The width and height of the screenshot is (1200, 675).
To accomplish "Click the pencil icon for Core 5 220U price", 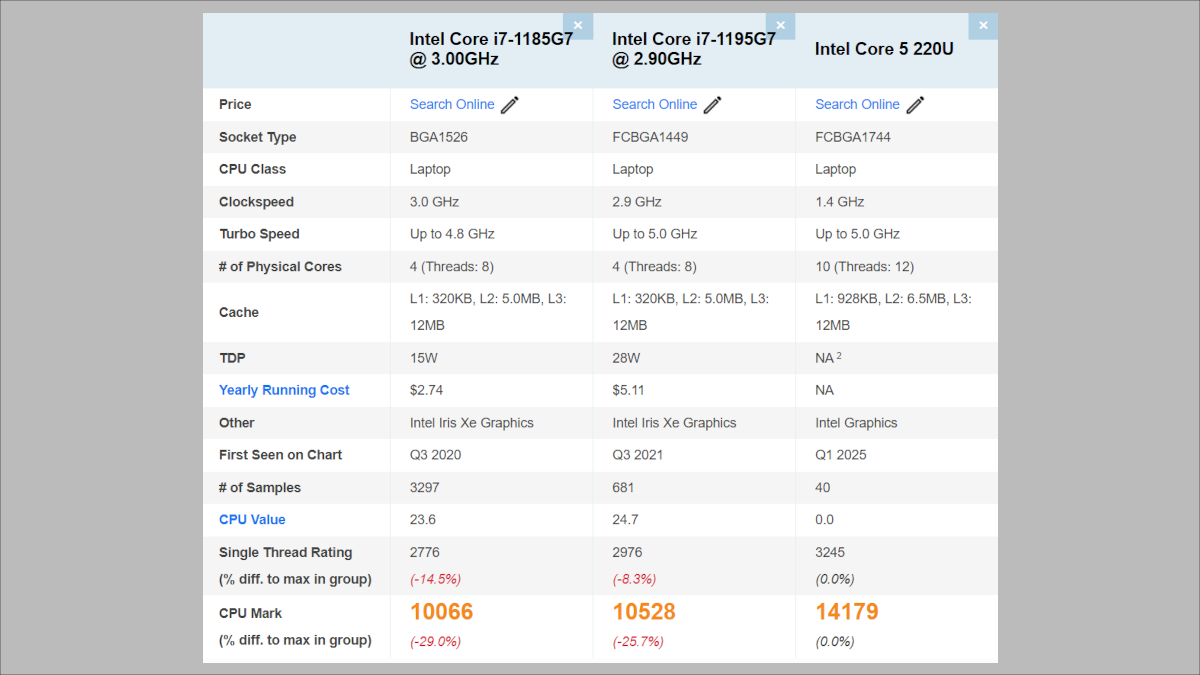I will coord(915,105).
